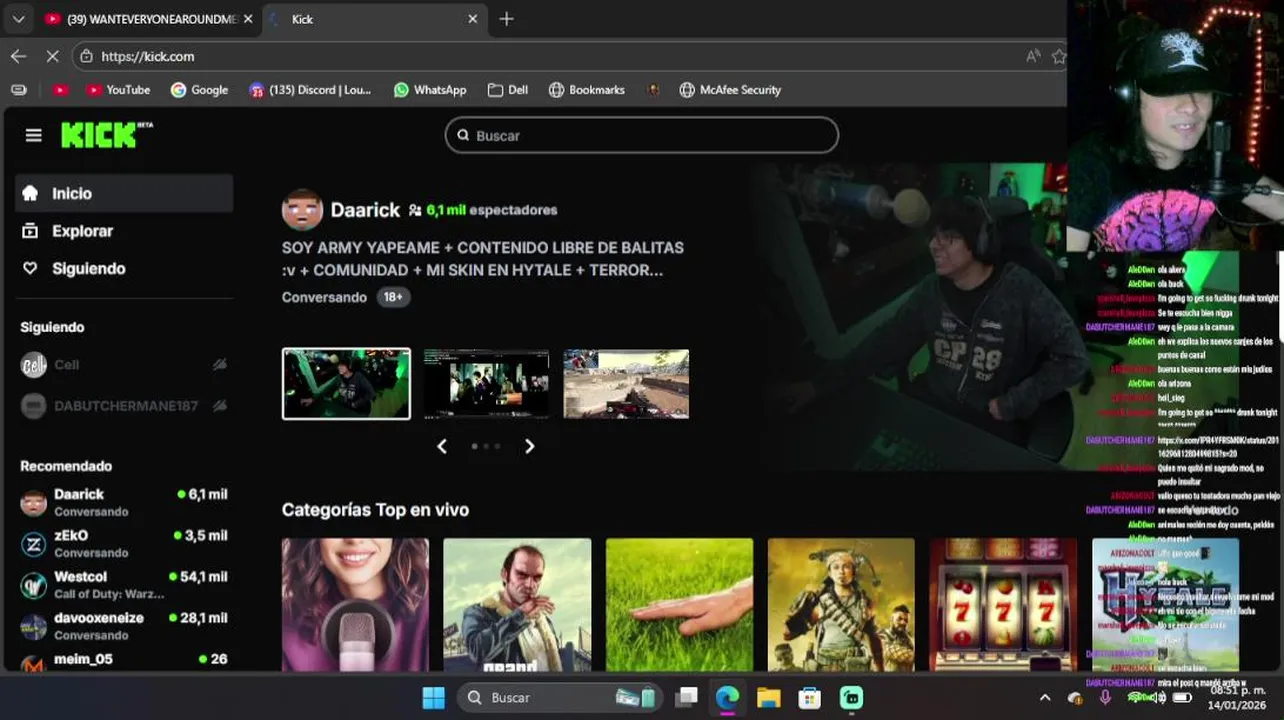Click the Categorías Top en vivo heading

click(375, 510)
